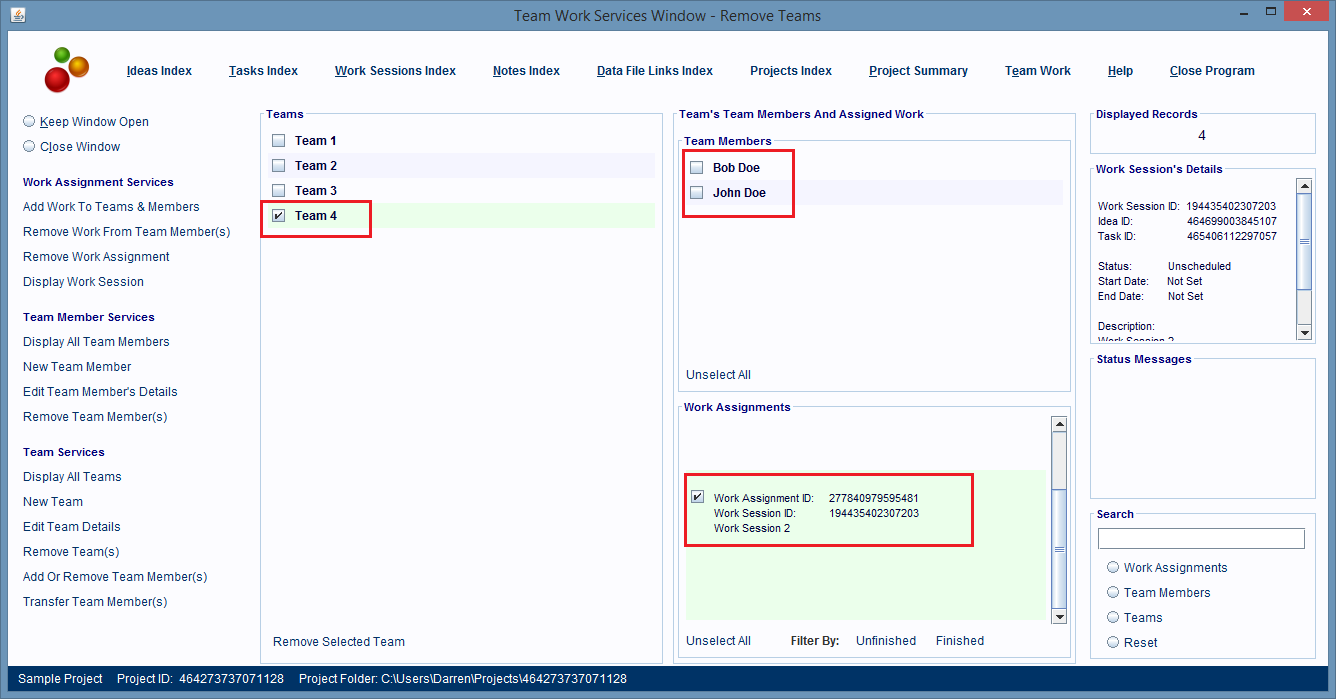Click Remove Work From Team Member(s)
The width and height of the screenshot is (1336, 699).
tap(127, 232)
